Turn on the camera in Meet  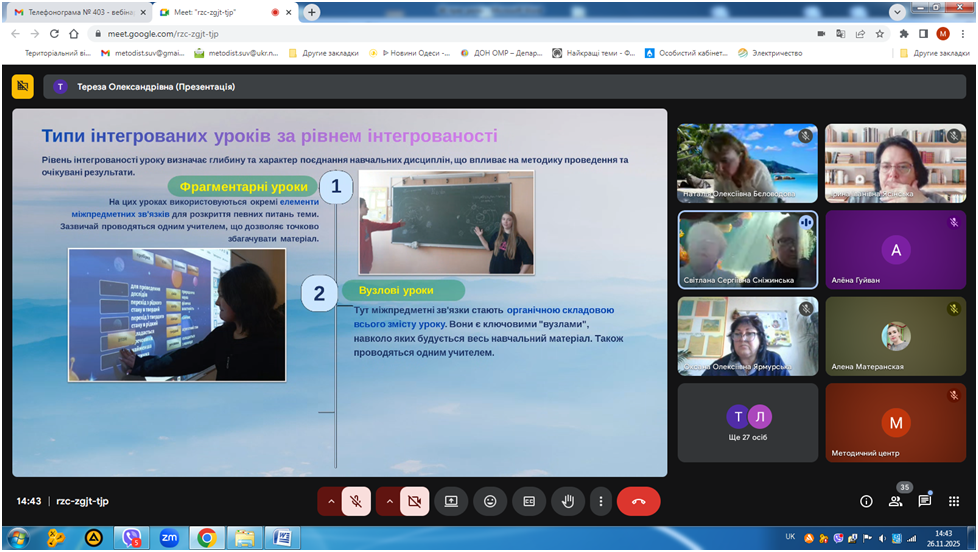click(x=415, y=501)
